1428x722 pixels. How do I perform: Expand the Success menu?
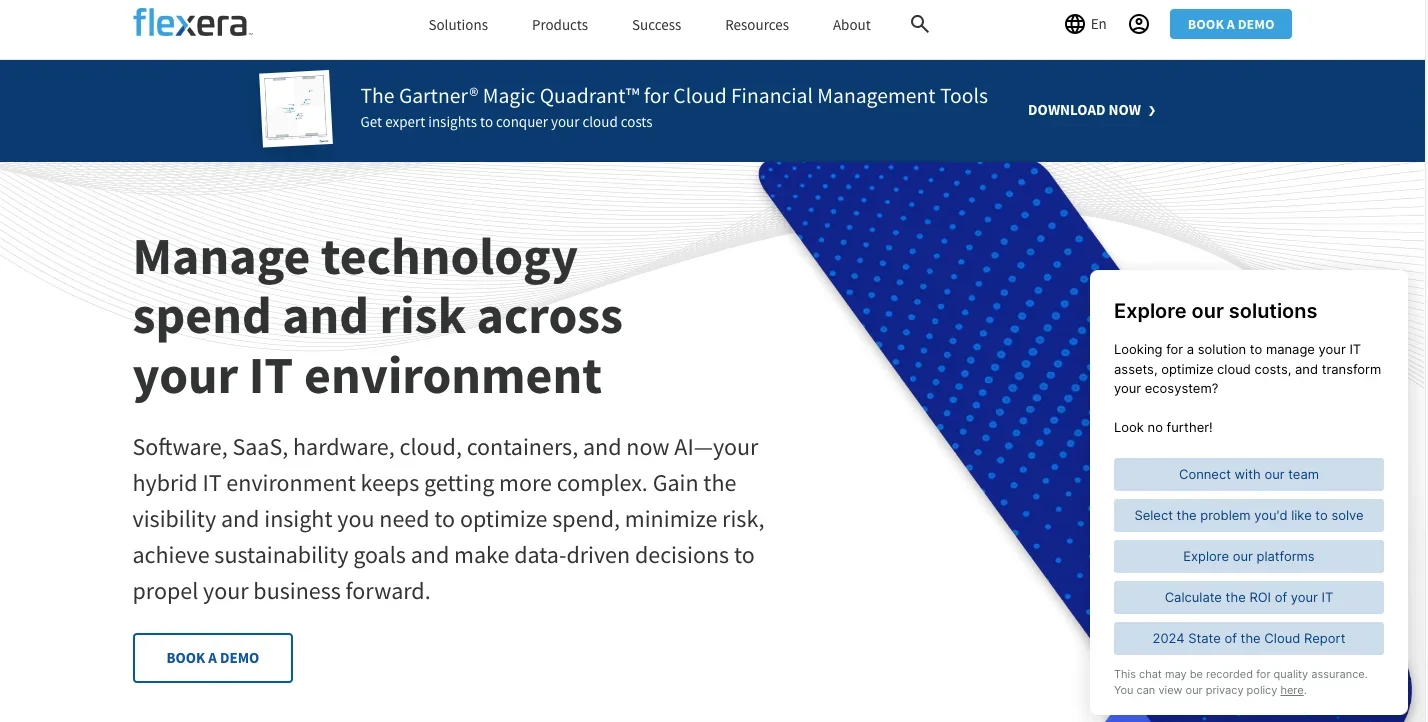click(656, 25)
